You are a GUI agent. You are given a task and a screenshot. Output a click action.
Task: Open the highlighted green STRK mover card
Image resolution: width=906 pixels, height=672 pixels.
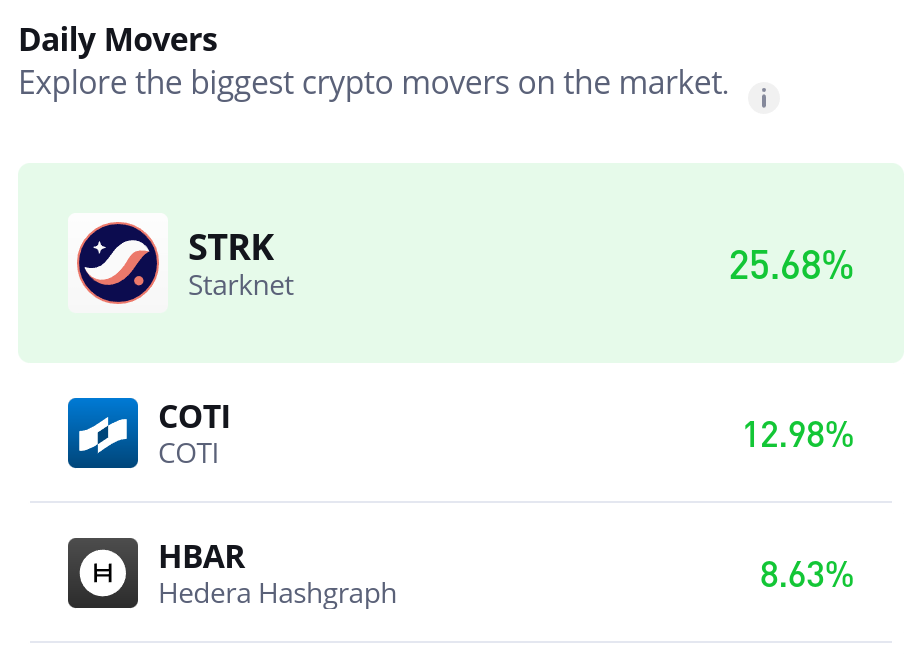tap(461, 263)
